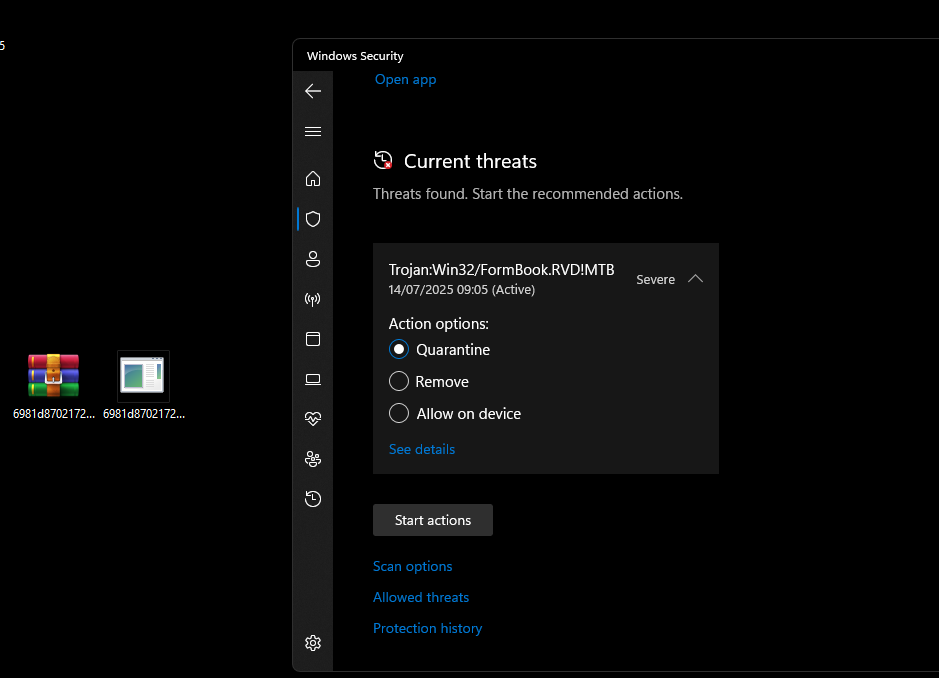Open the Scan options link
This screenshot has height=678, width=939.
(x=412, y=566)
